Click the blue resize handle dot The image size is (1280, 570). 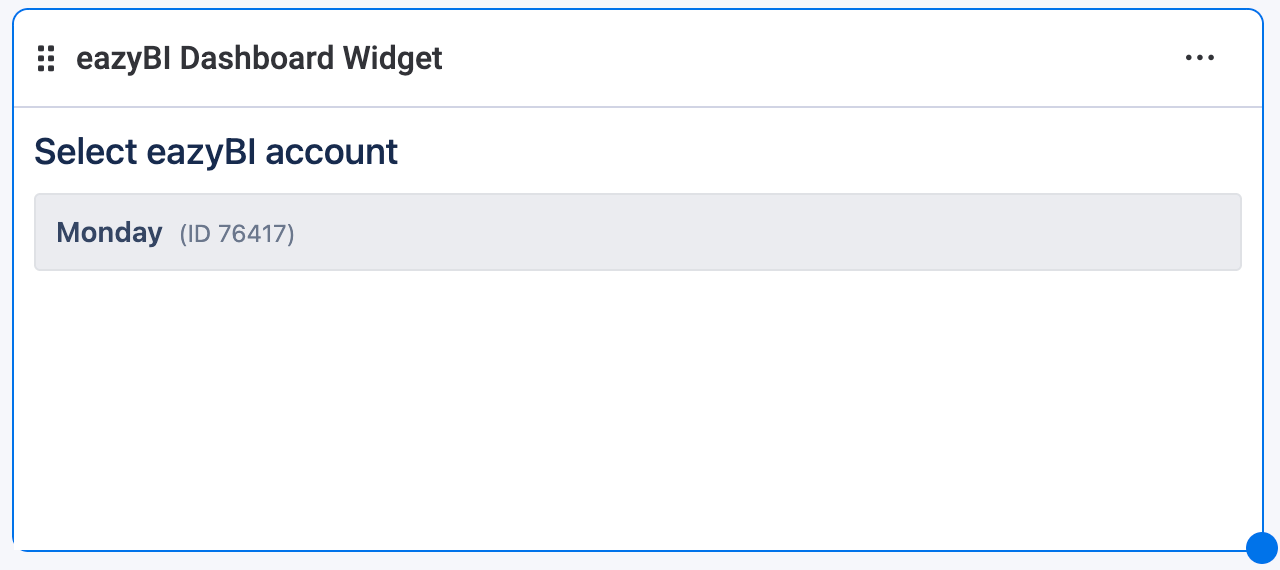click(1262, 548)
